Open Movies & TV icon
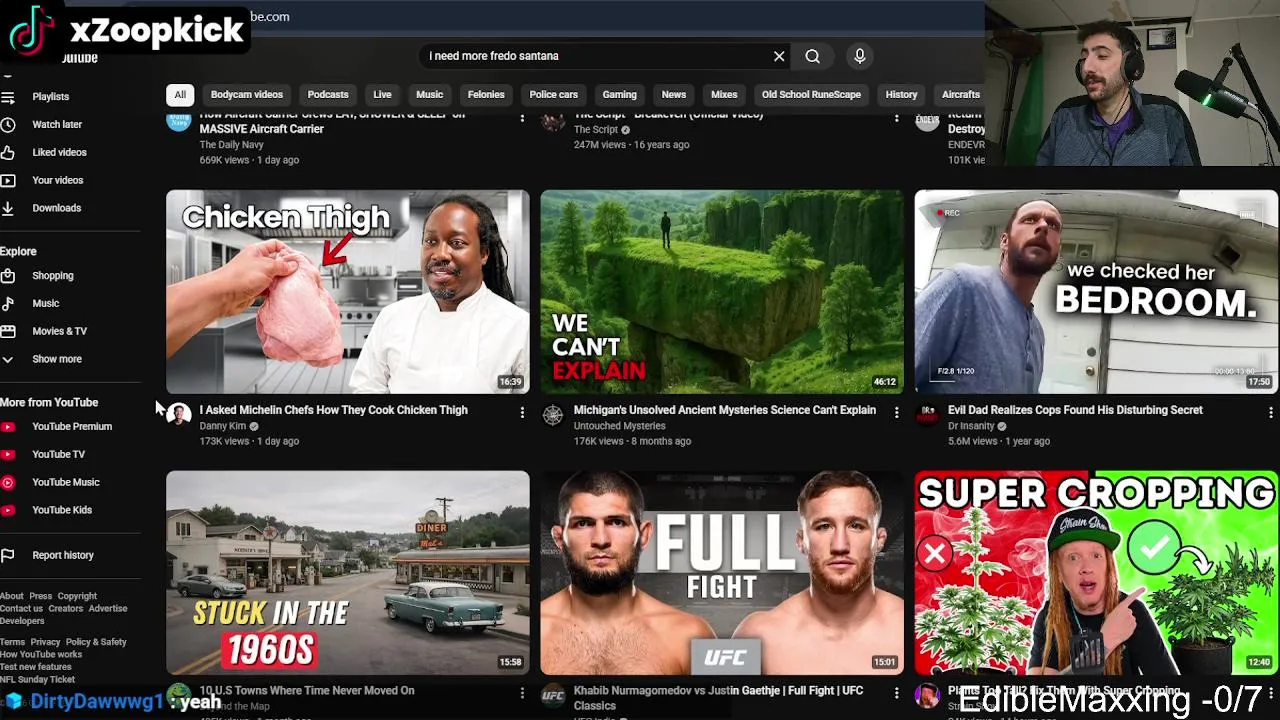The width and height of the screenshot is (1280, 720). tap(7, 331)
